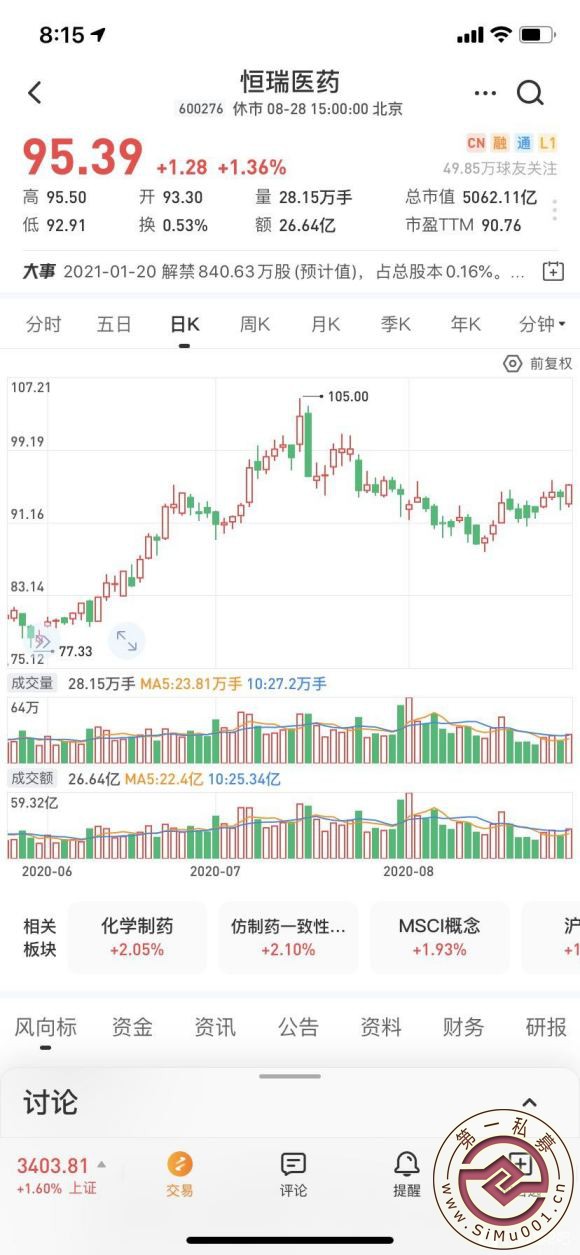Viewport: 580px width, 1255px height.
Task: Tap the L1 level badge
Action: pos(548,143)
